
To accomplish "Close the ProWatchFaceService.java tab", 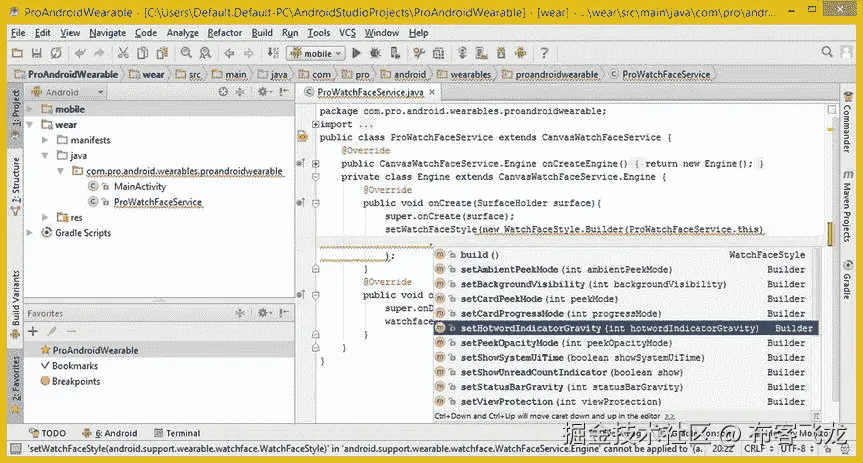I will [432, 92].
